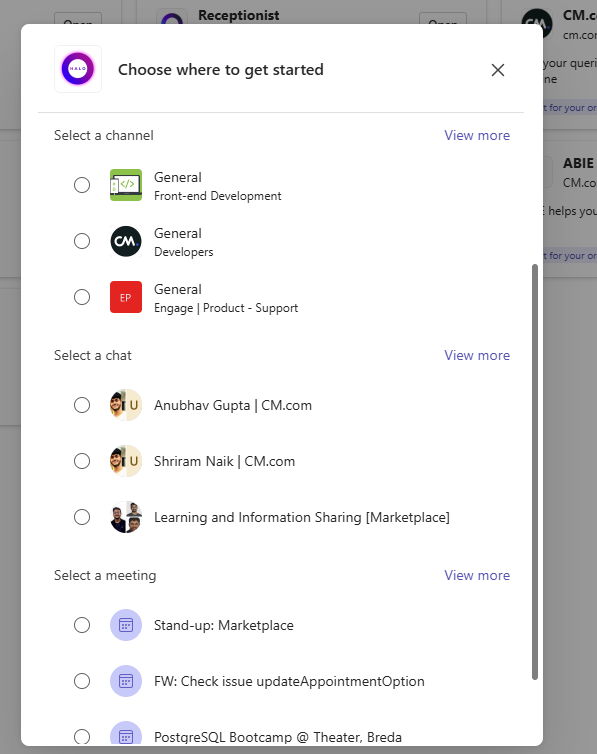Click PostgreSQL Bootcamp @ Theater, Breda title
This screenshot has height=754, width=597.
[x=278, y=737]
